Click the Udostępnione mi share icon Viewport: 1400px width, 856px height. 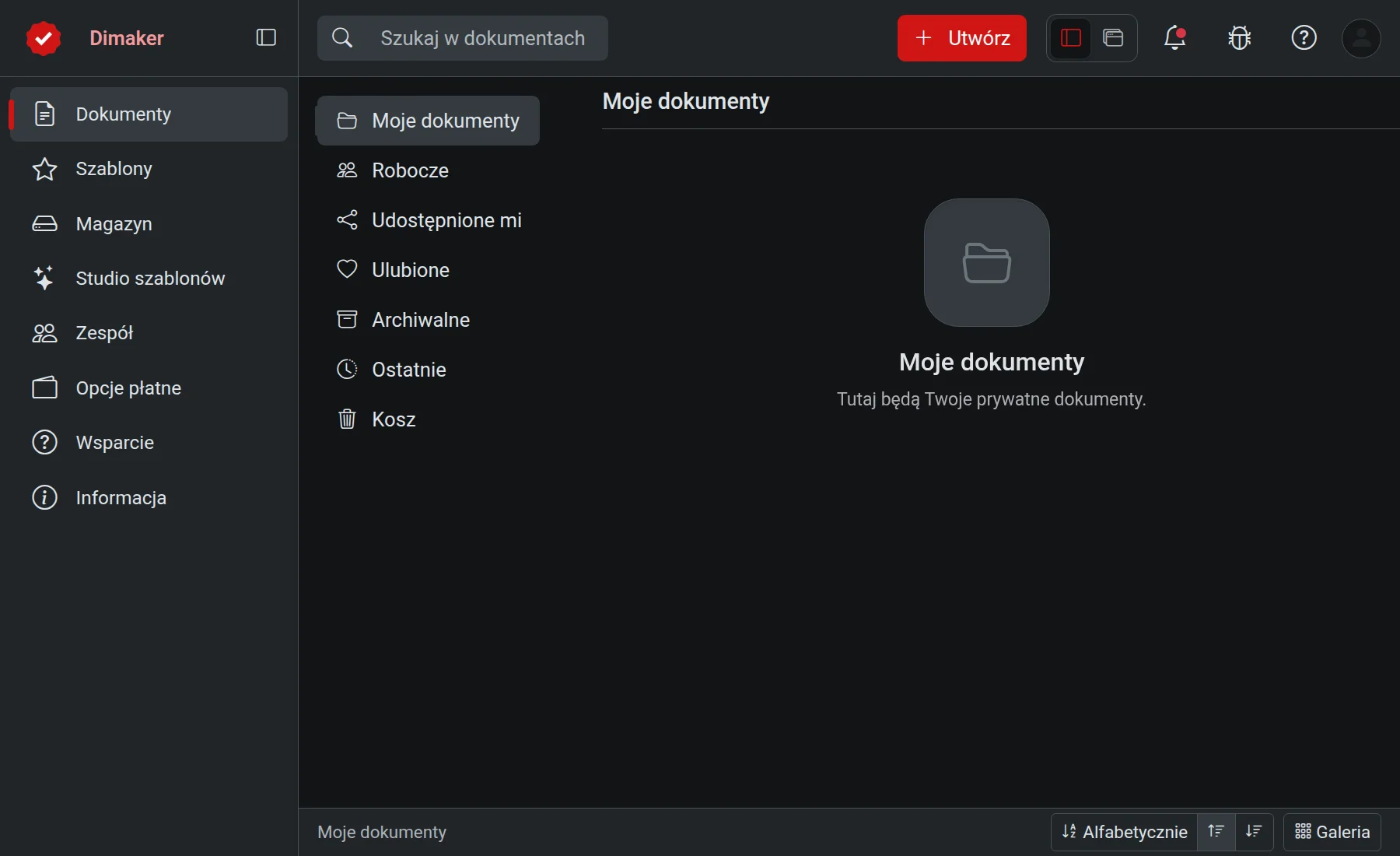[347, 220]
